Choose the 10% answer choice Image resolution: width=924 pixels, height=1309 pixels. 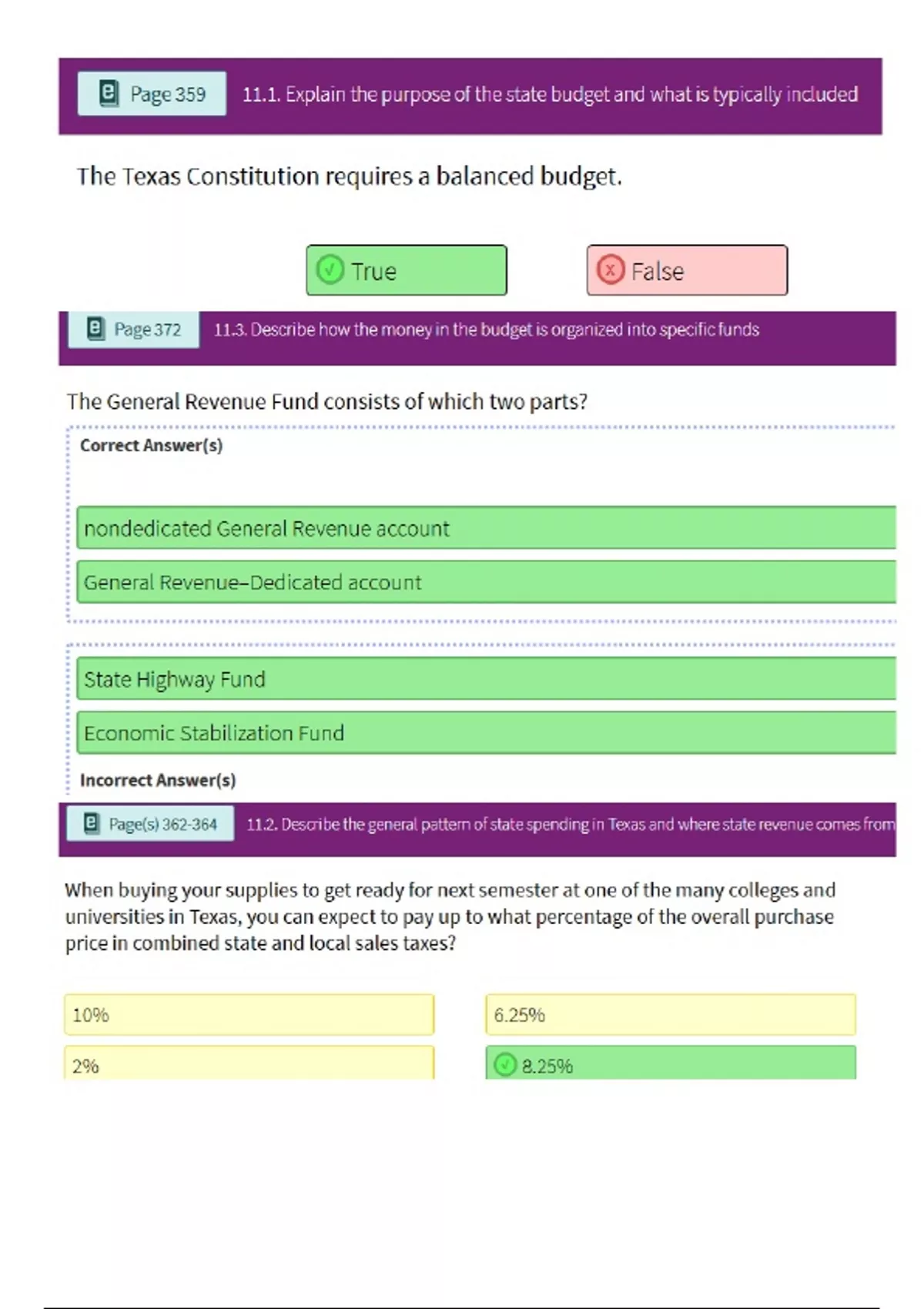pyautogui.click(x=249, y=1015)
